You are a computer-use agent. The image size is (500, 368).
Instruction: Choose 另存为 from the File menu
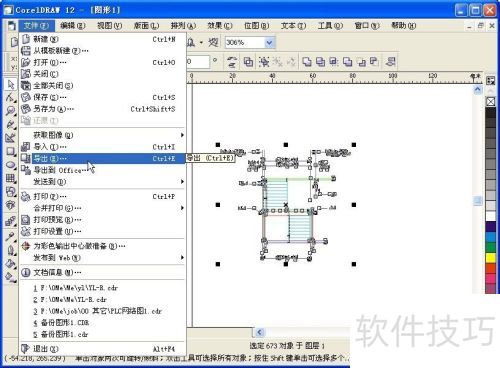pos(103,109)
